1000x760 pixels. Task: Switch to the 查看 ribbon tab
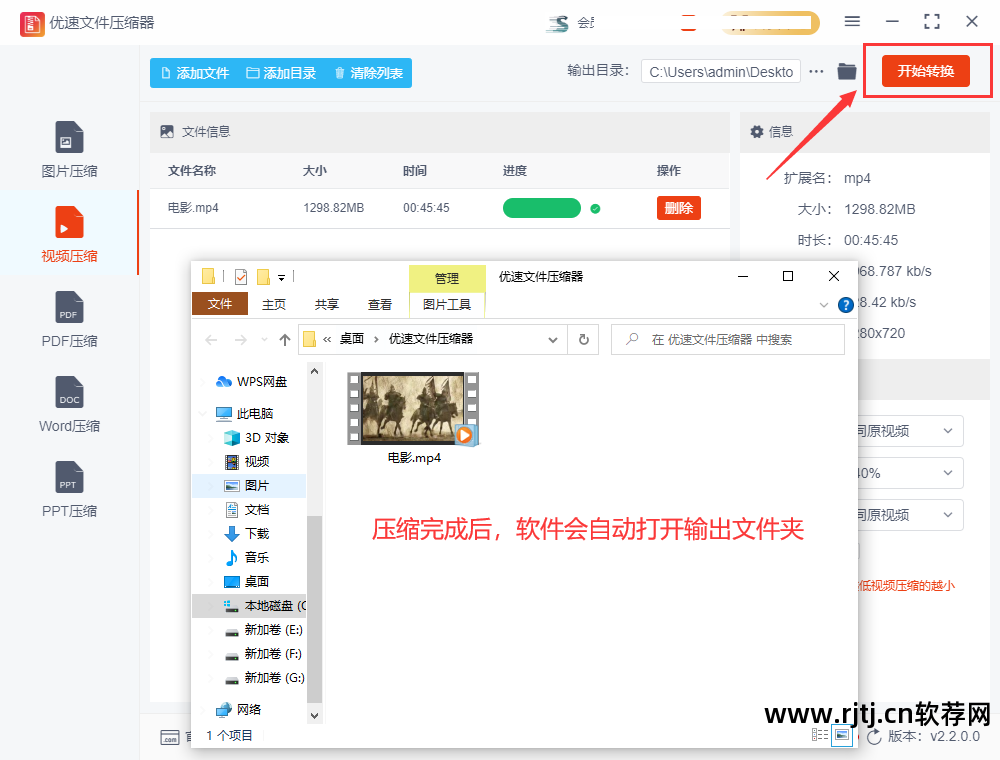(x=379, y=305)
